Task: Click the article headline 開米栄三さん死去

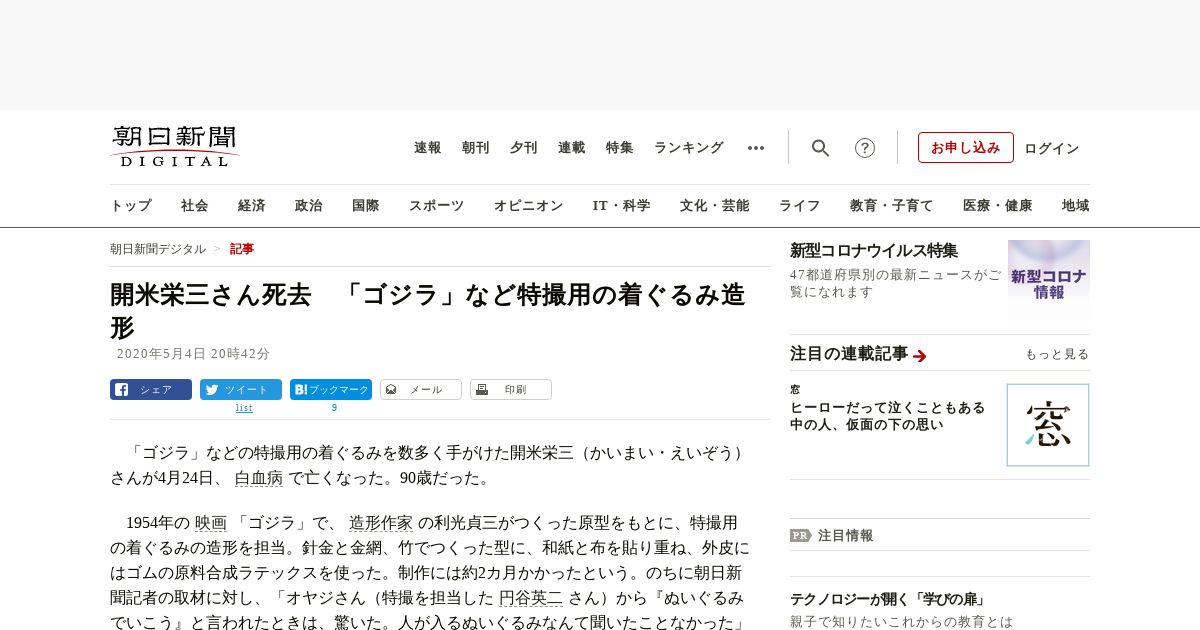Action: pos(428,311)
